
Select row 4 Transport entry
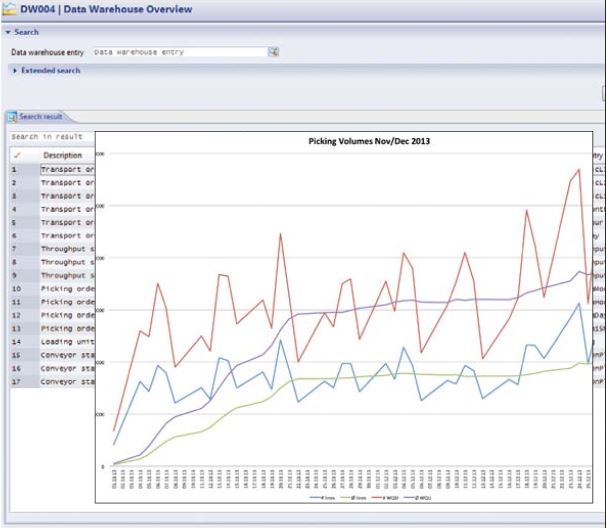(67, 209)
